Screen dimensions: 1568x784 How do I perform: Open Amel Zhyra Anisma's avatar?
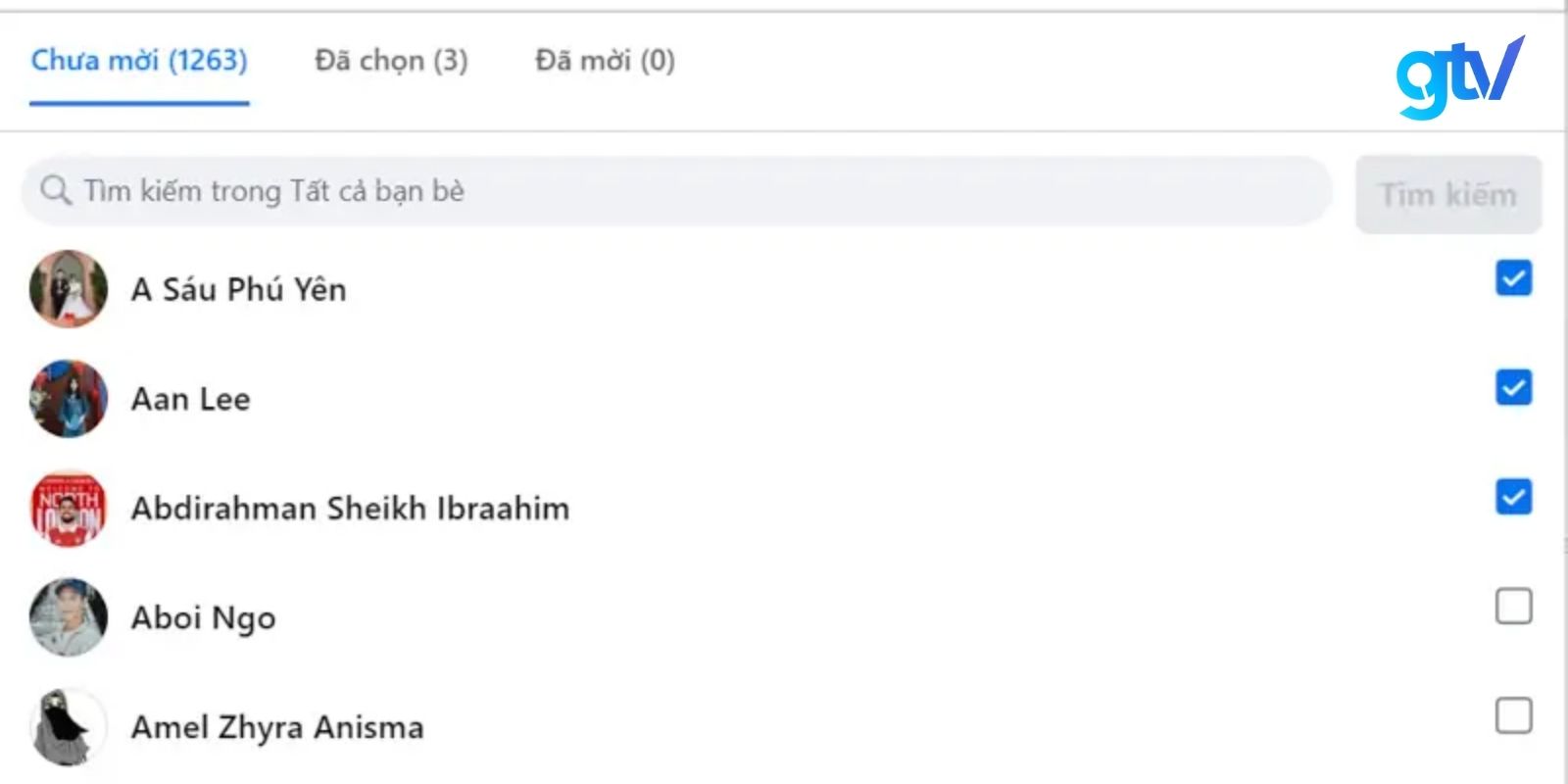[68, 727]
